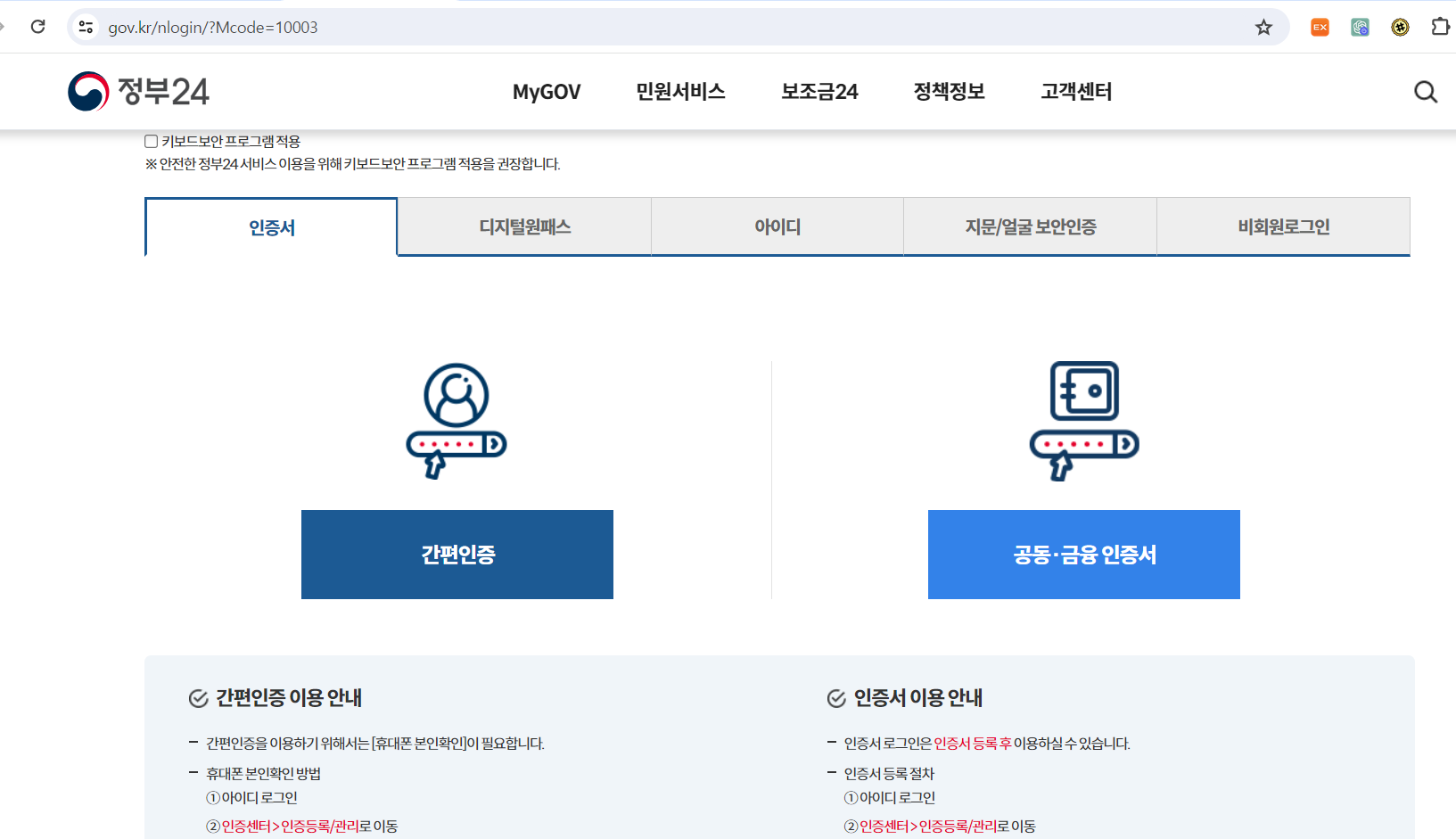Open the 보조금24 menu

818,92
